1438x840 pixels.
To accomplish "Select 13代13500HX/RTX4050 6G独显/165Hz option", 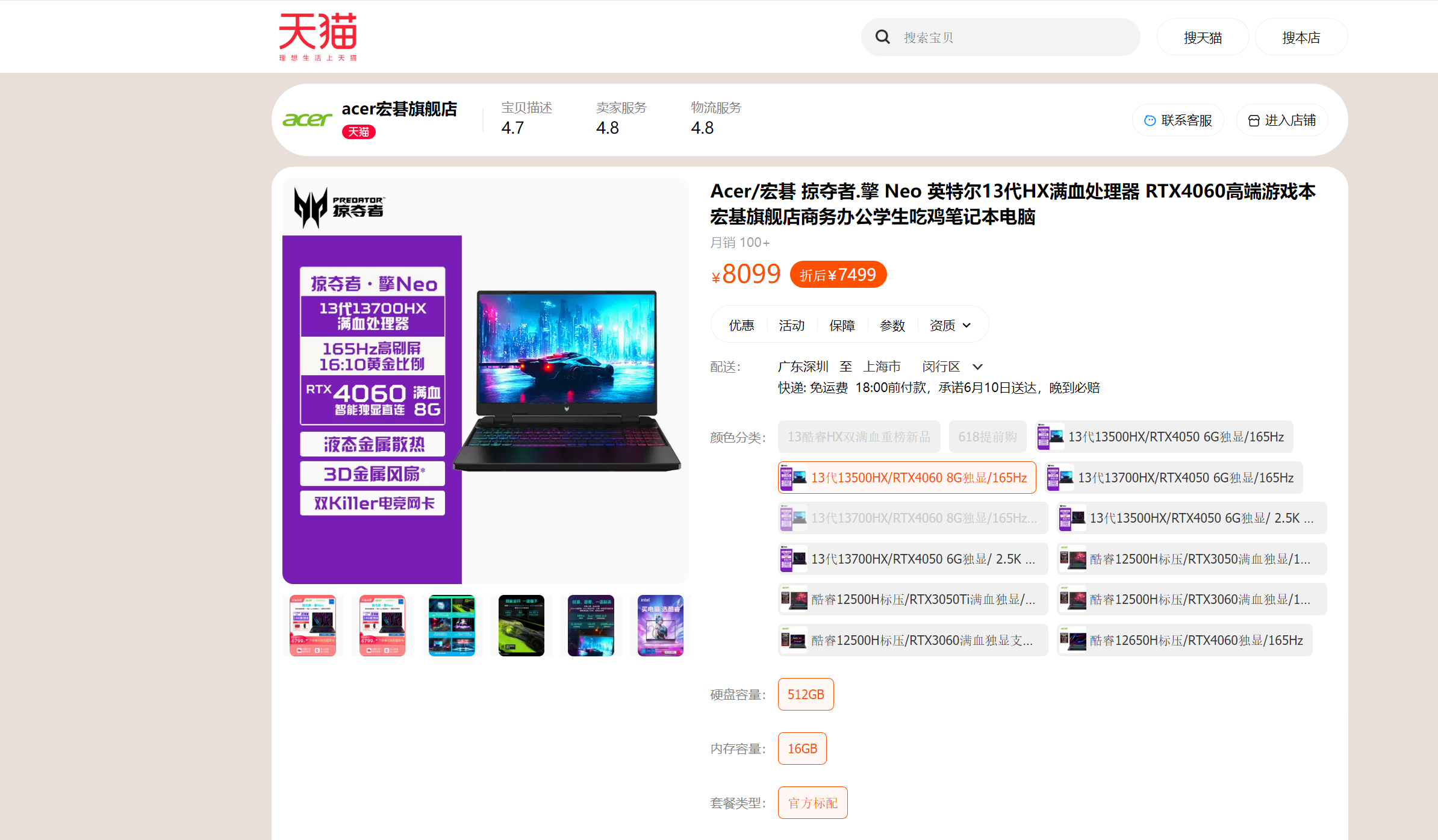I will 1164,437.
